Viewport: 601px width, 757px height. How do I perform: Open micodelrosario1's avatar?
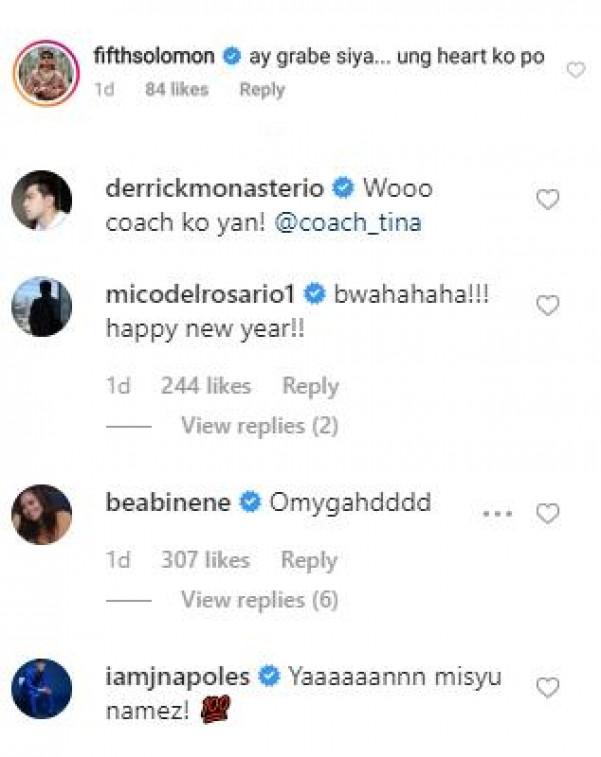[41, 306]
